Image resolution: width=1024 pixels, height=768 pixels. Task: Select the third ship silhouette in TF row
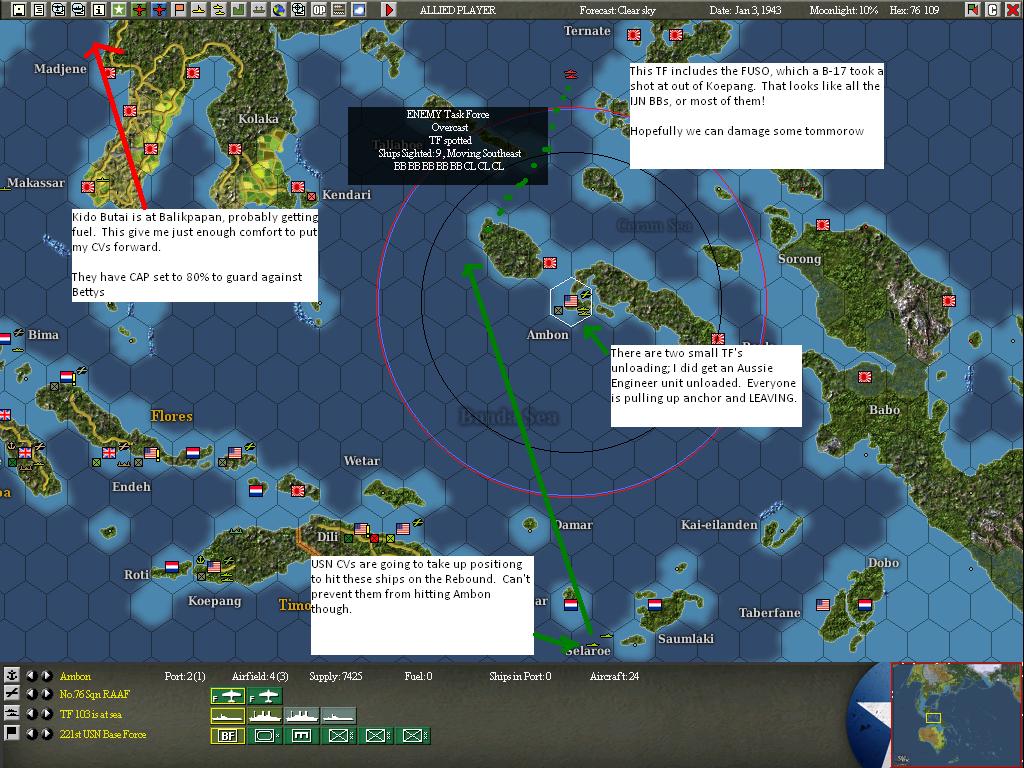point(302,716)
